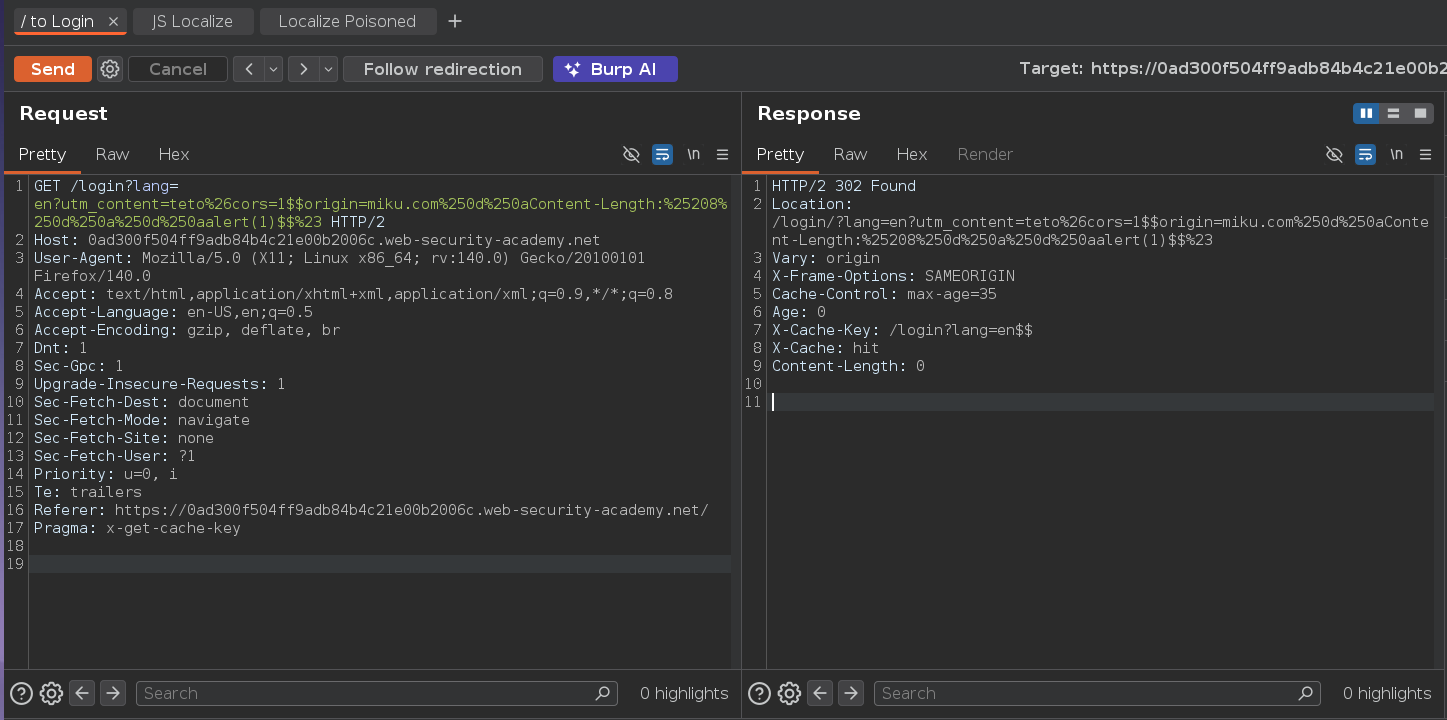Select top-bottom split layout view
The image size is (1447, 720).
[1393, 114]
